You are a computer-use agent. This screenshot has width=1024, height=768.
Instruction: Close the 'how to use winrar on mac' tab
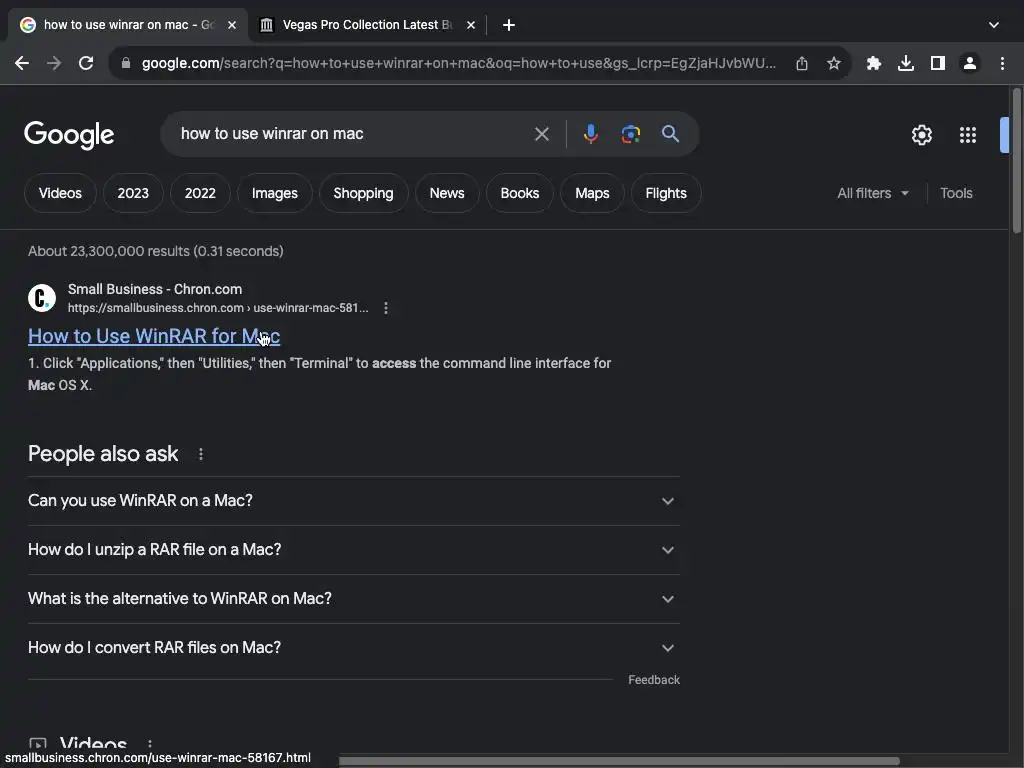pos(232,25)
